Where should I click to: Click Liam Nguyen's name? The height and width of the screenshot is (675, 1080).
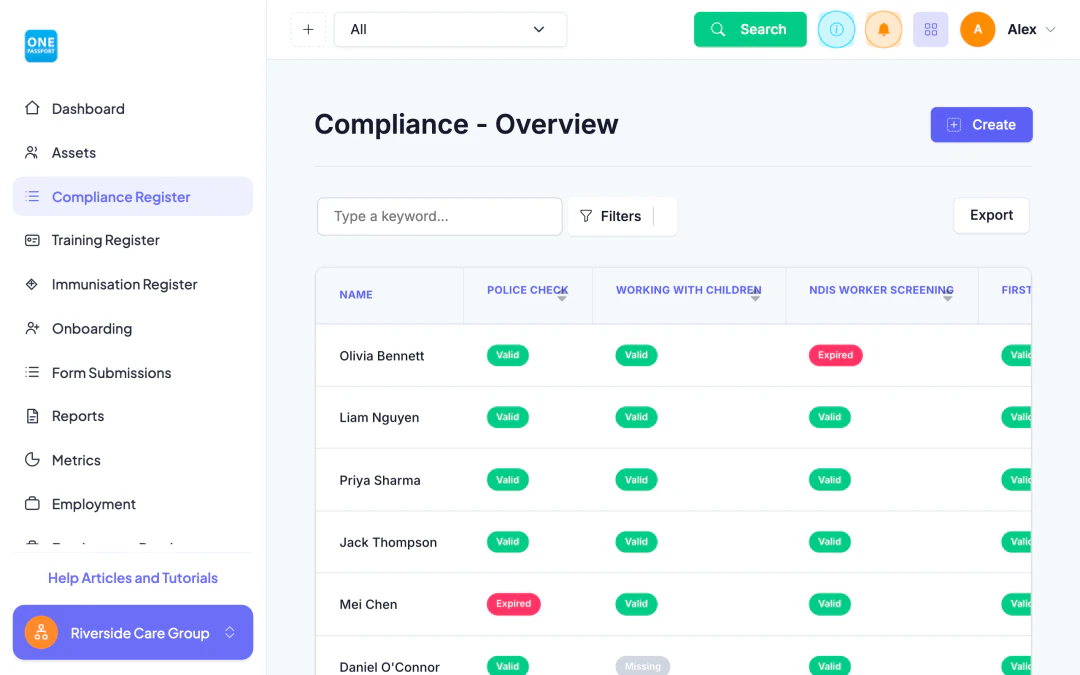pos(379,417)
